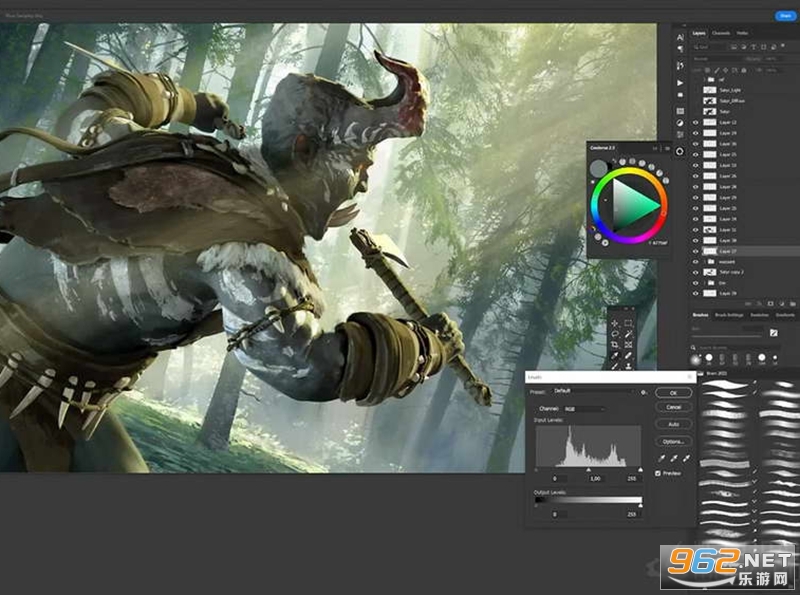Viewport: 800px width, 595px height.
Task: Select the Lasso tool
Action: [615, 334]
